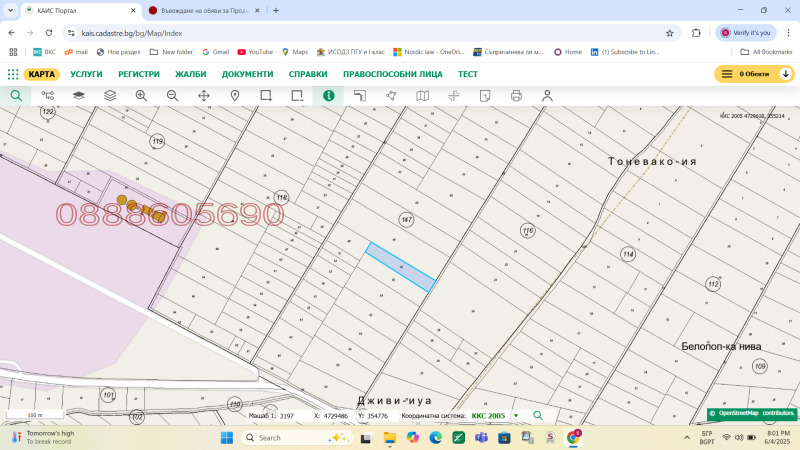Bookmark this page with star icon

(x=669, y=33)
